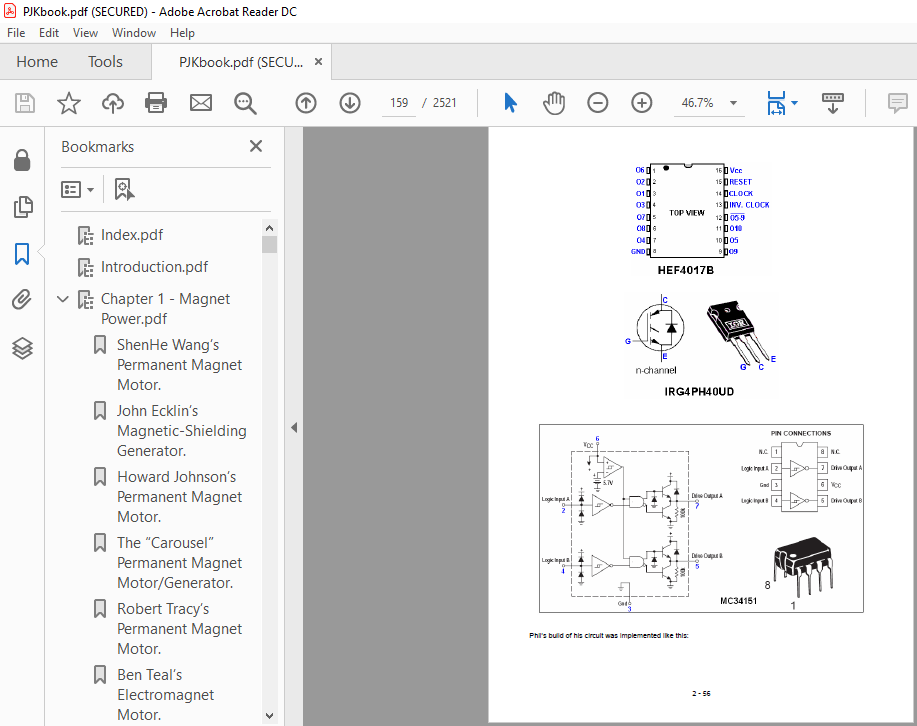Click the MC34151 circuit diagram
This screenshot has width=917, height=726.
click(x=701, y=518)
